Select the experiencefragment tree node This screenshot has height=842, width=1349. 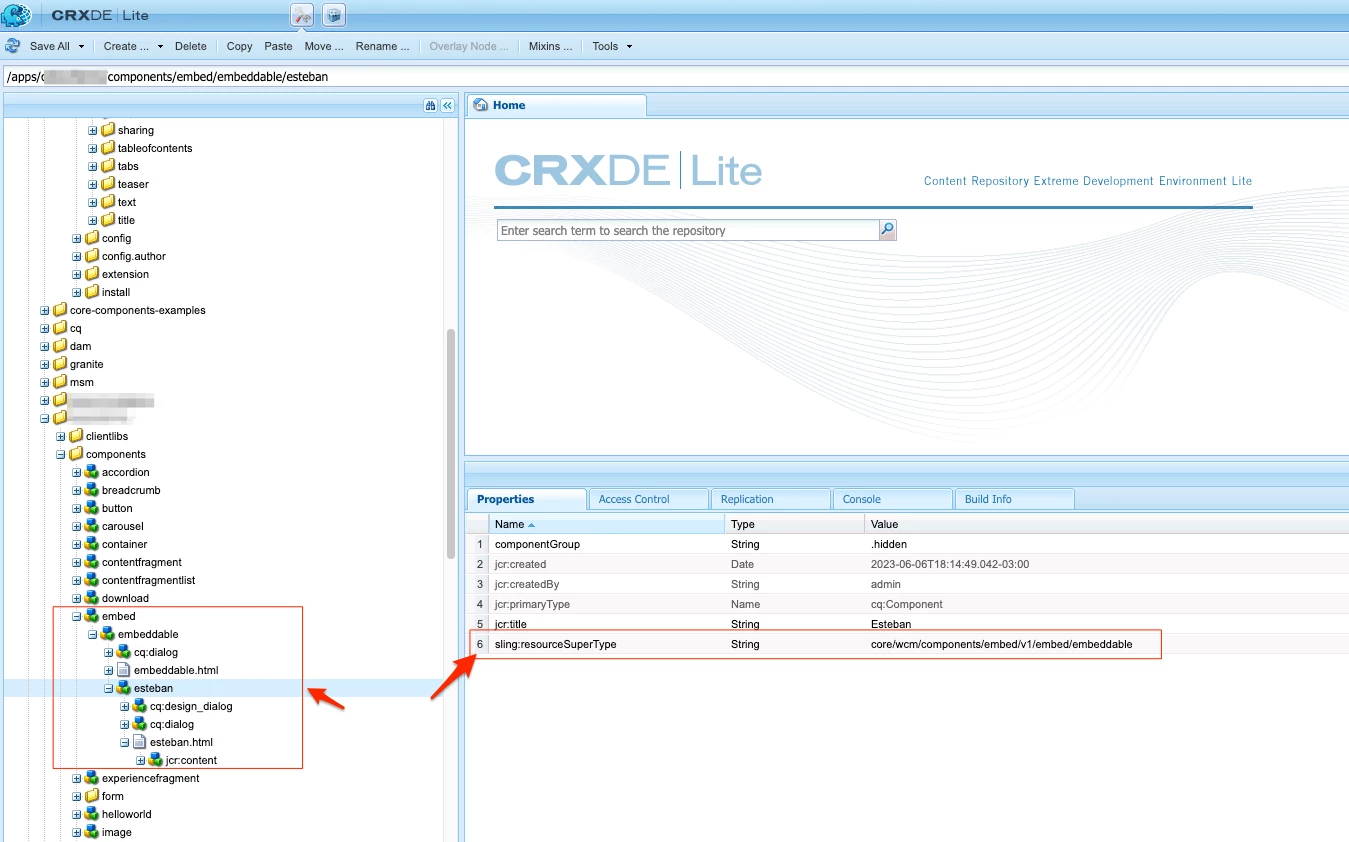pos(150,778)
